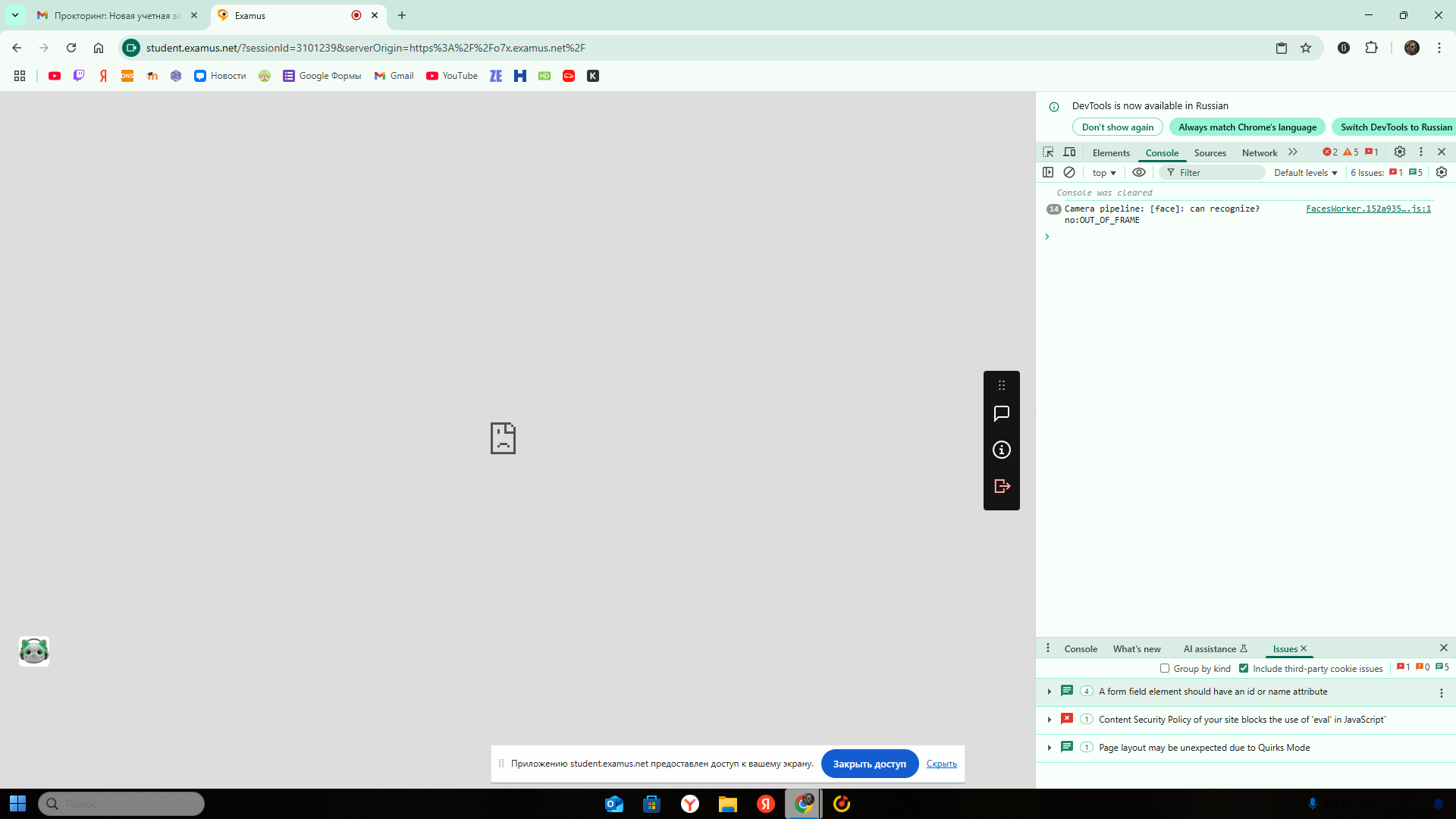Image resolution: width=1456 pixels, height=819 pixels.
Task: Expand the Content Security Policy issue
Action: pos(1050,720)
